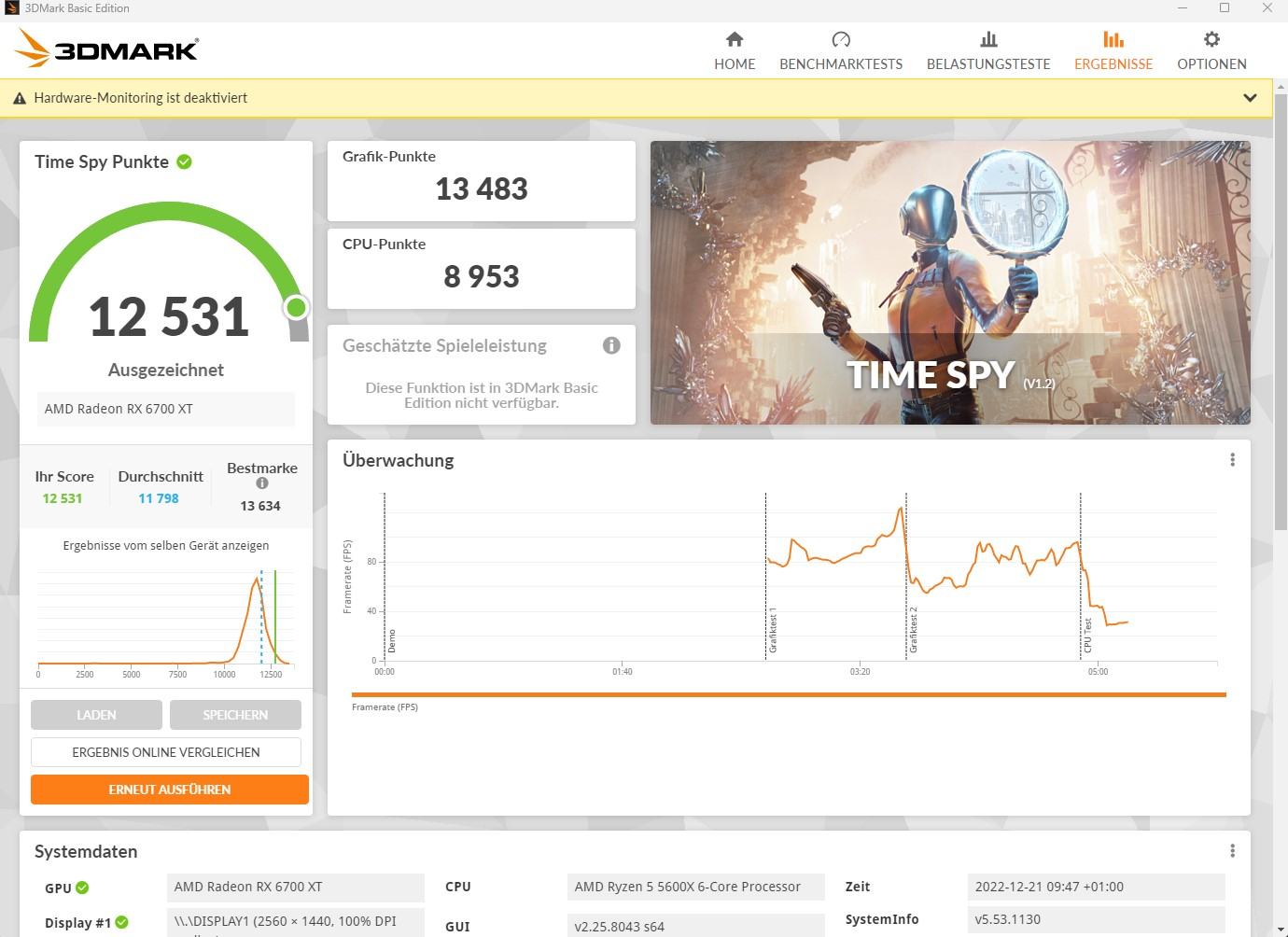Open the HOME tab

[x=735, y=50]
